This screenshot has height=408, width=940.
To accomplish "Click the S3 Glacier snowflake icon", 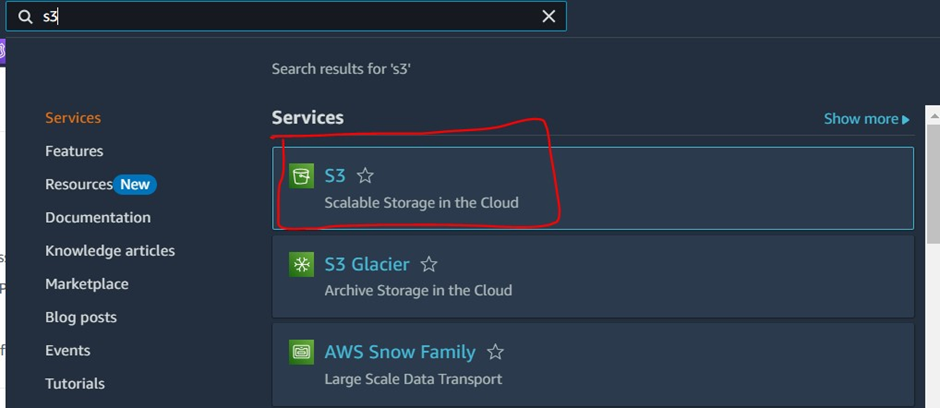I will coord(301,264).
